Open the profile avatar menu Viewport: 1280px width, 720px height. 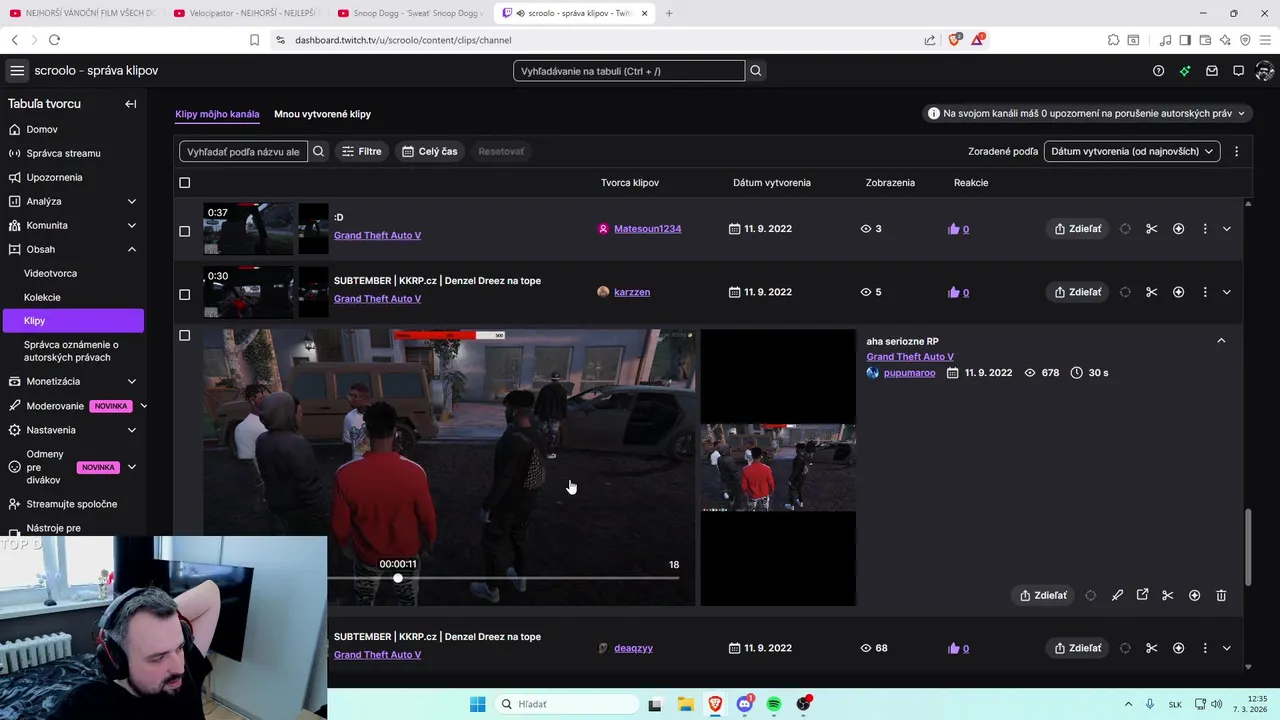pos(1264,71)
